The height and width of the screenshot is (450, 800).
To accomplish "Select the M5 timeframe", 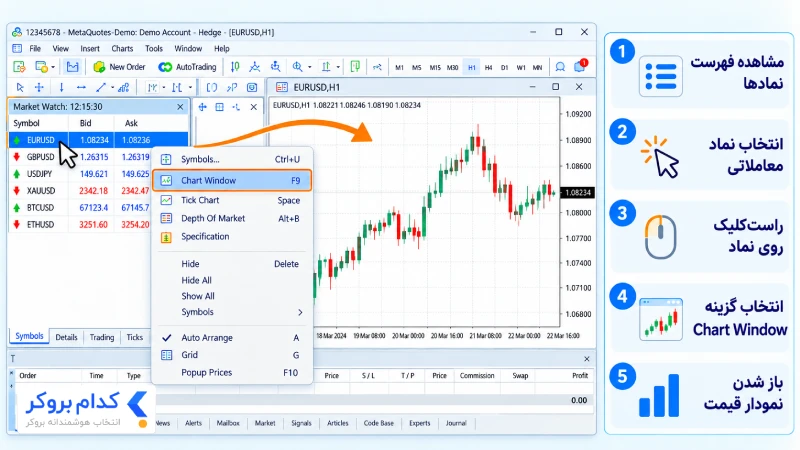I will click(416, 67).
